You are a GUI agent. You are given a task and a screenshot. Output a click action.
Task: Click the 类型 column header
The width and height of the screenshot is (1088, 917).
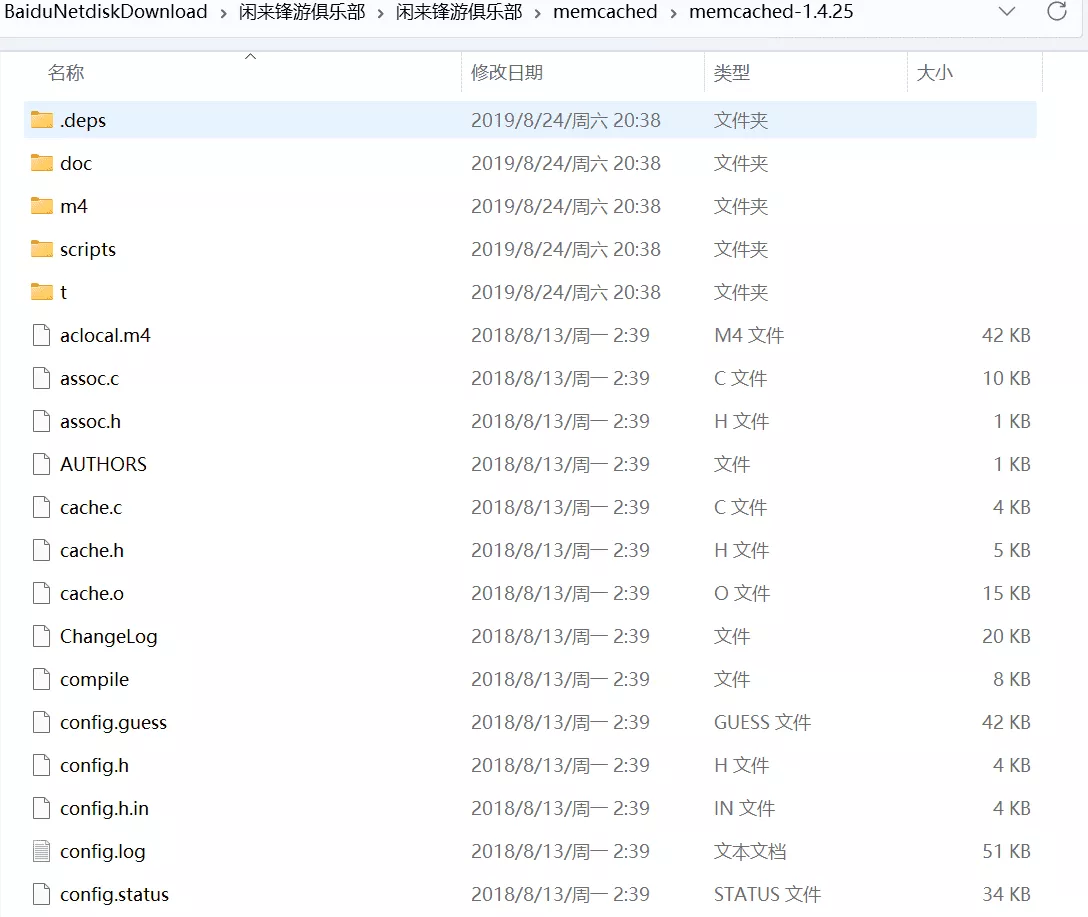coord(732,73)
